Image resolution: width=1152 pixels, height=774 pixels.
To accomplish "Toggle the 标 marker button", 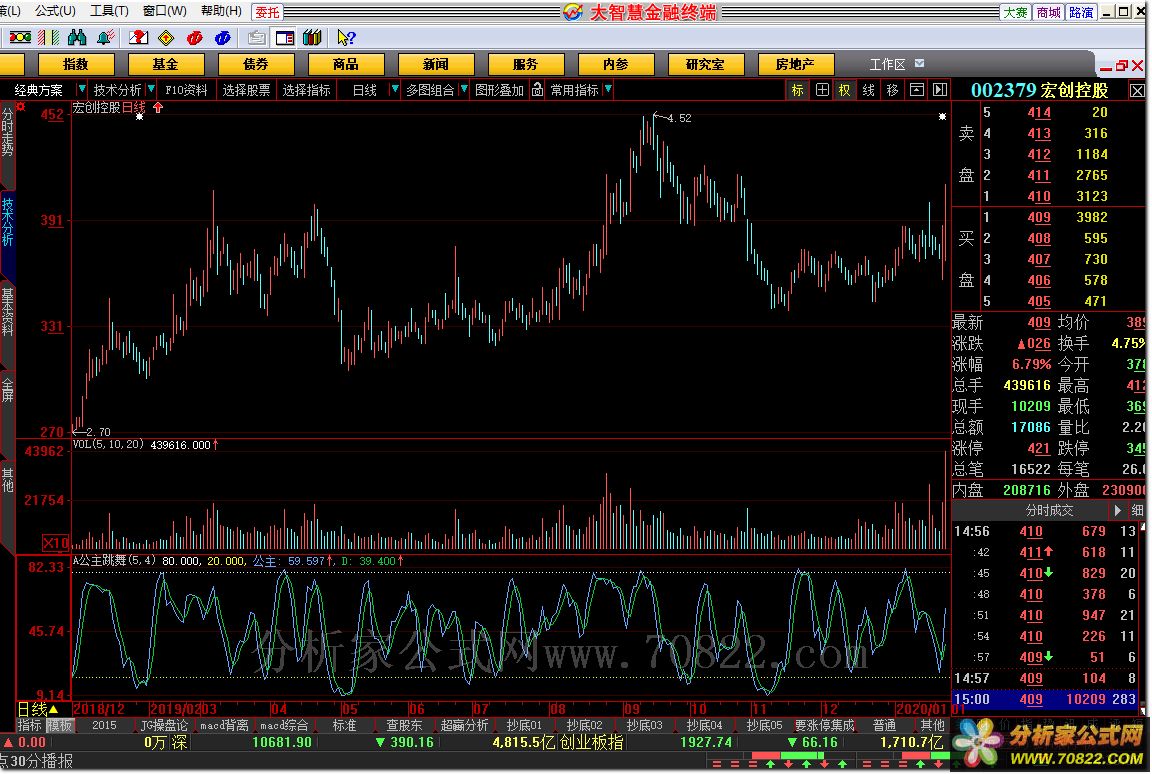I will click(797, 90).
